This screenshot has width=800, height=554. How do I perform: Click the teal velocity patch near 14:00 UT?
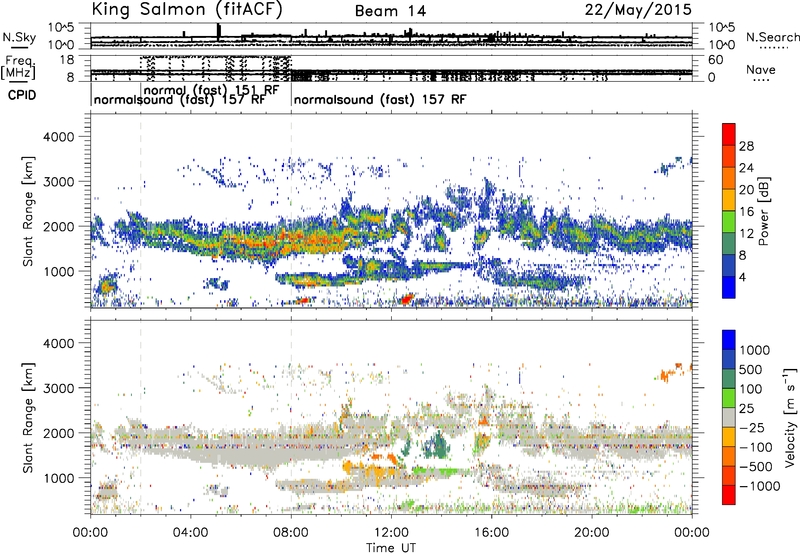[437, 444]
